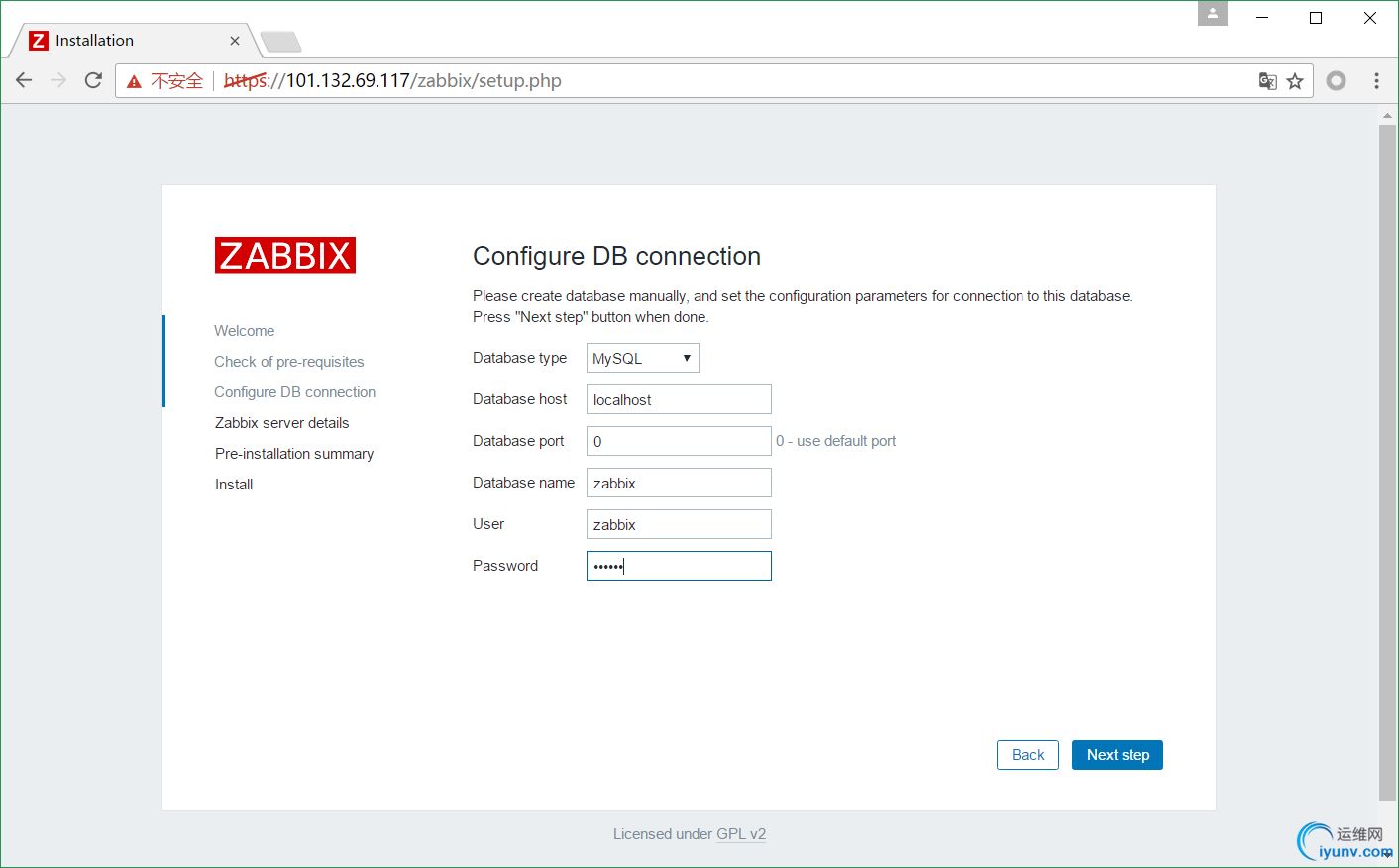Click the user profile icon in the title bar
The width and height of the screenshot is (1399, 868).
[1213, 14]
